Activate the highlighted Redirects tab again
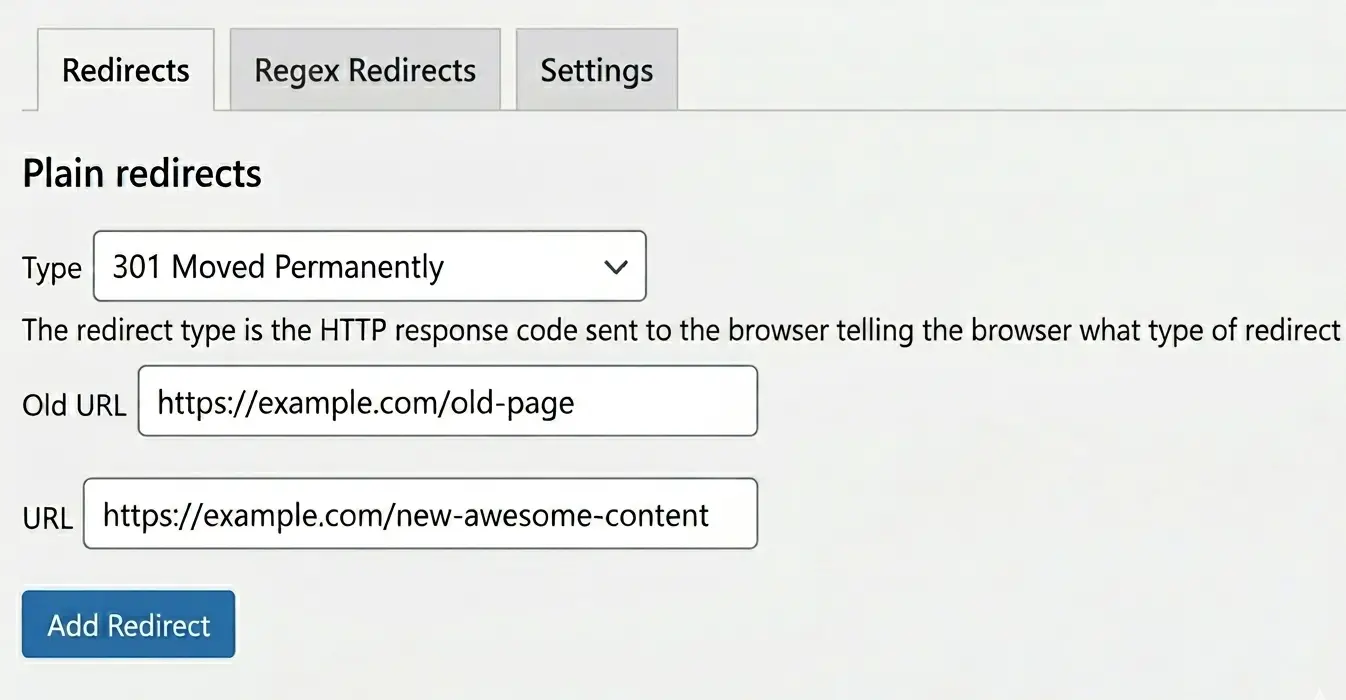 pos(125,70)
